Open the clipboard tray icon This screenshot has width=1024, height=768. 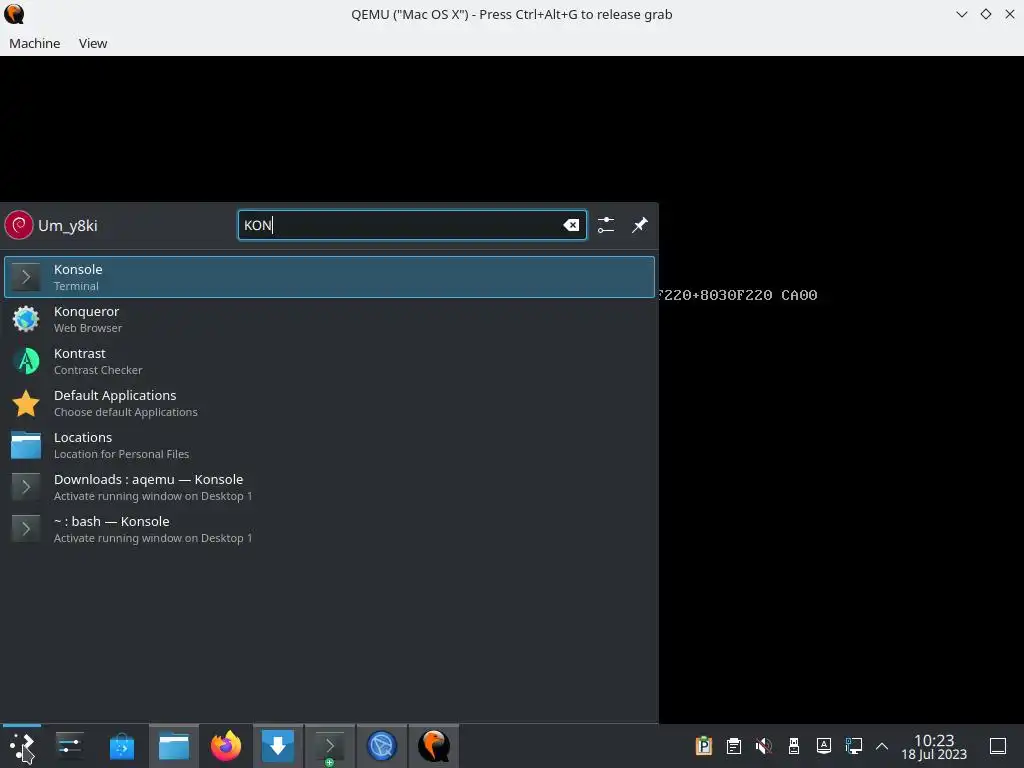pos(733,746)
